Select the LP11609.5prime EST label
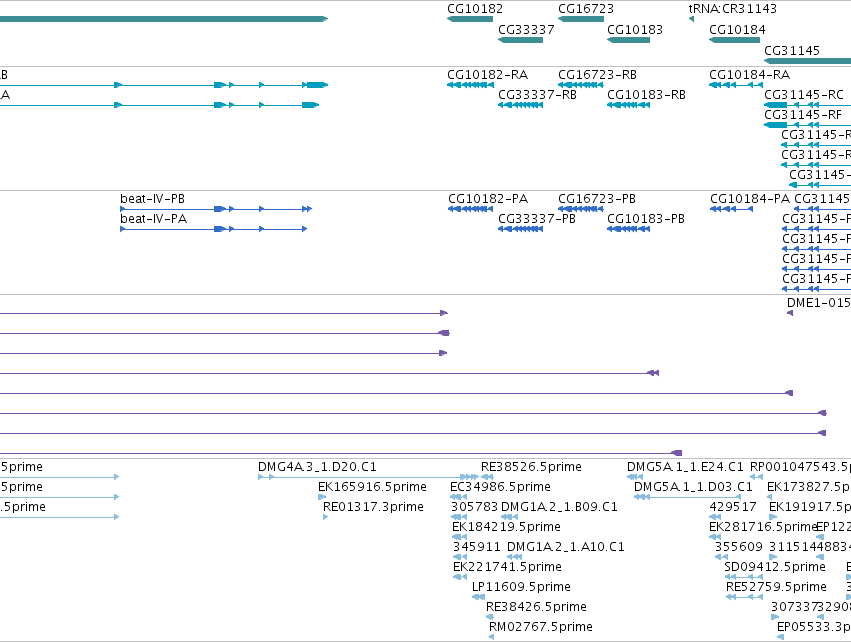 521,587
